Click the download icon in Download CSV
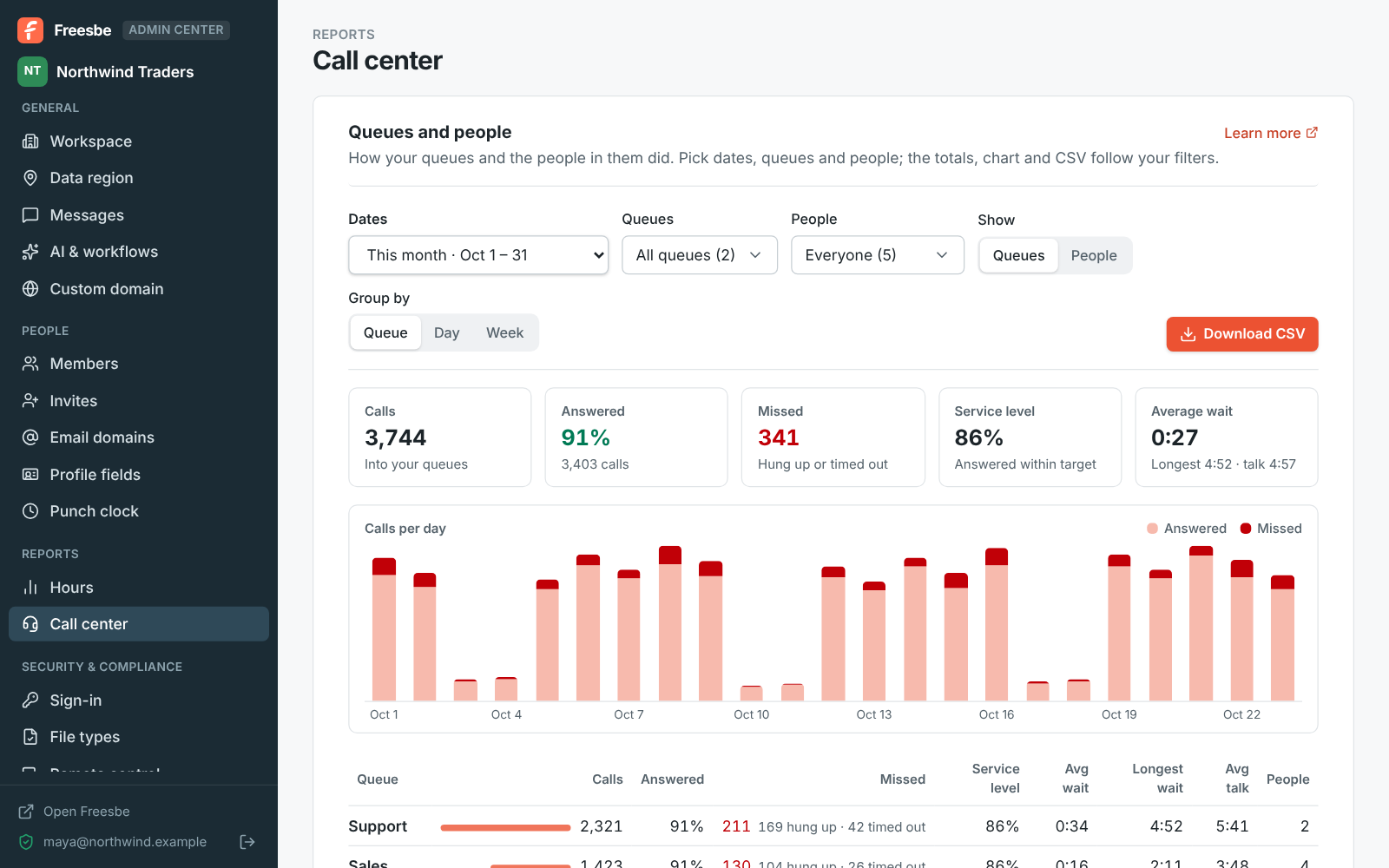 1188,334
